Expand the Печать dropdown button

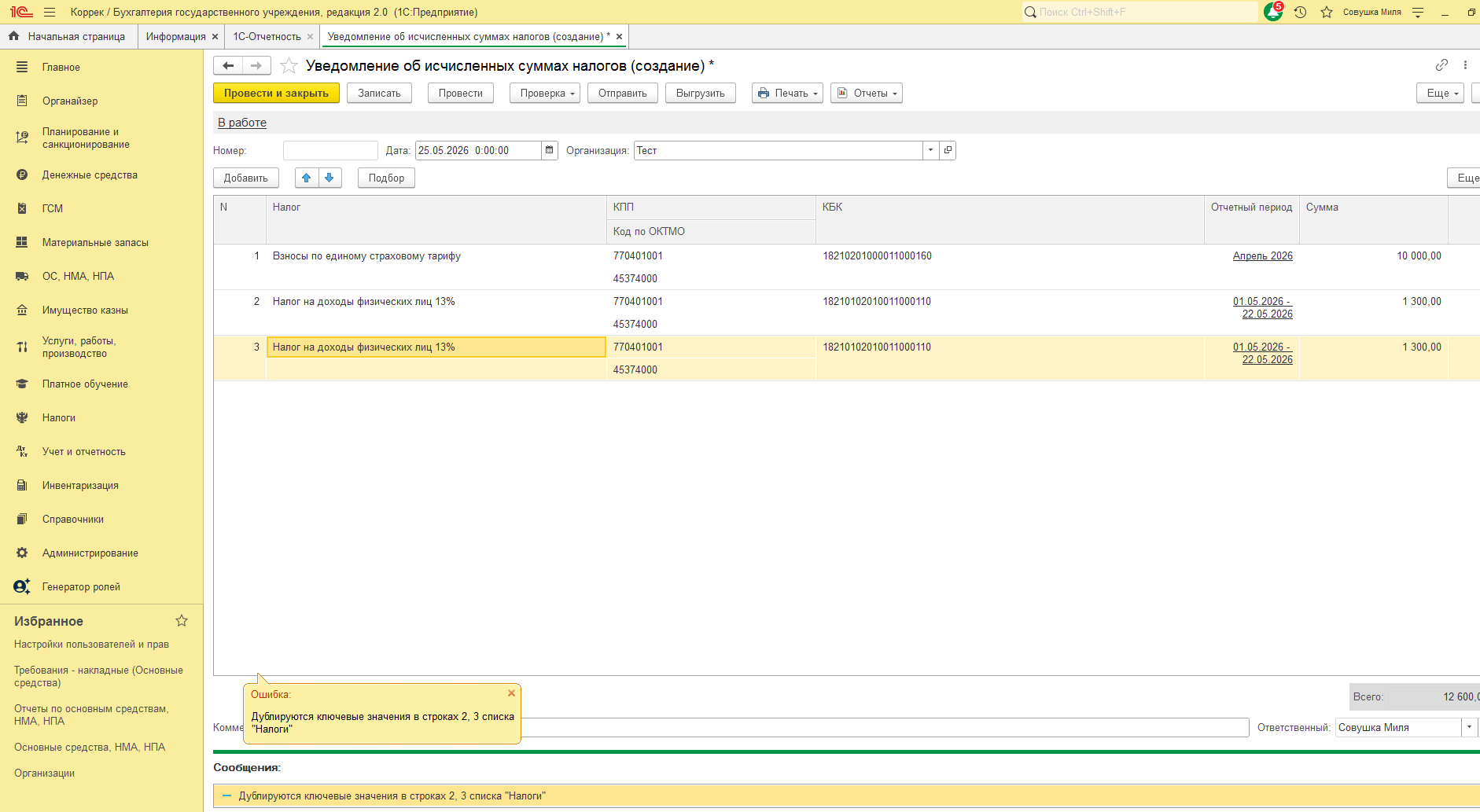point(787,93)
